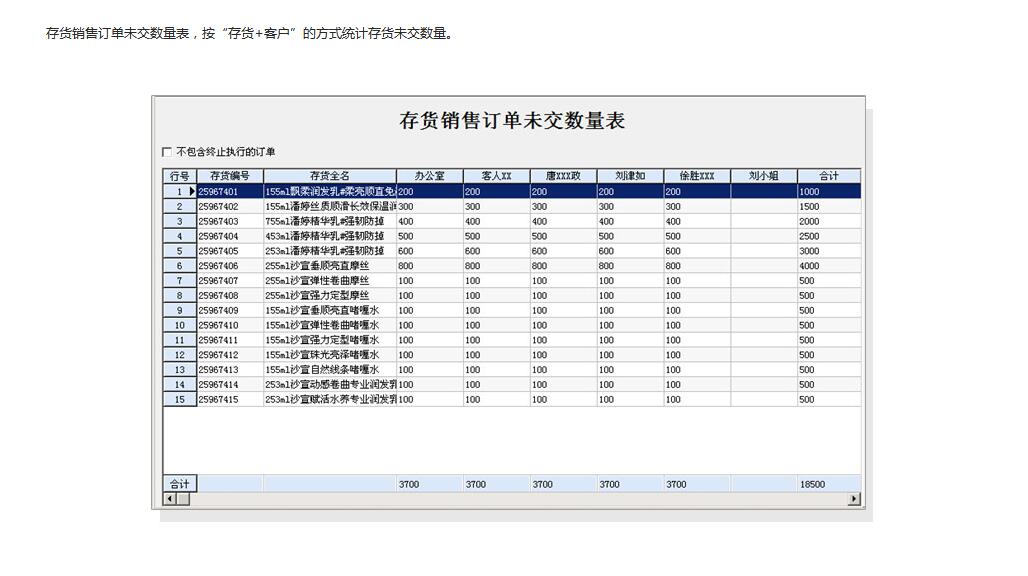Click the 453ml潘婷精华乳 name cell

(330, 236)
